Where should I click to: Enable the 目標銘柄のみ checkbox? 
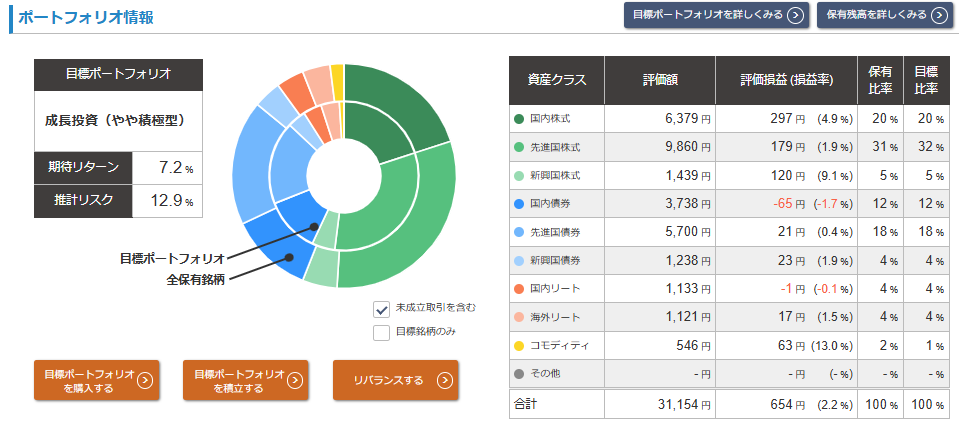click(x=381, y=332)
